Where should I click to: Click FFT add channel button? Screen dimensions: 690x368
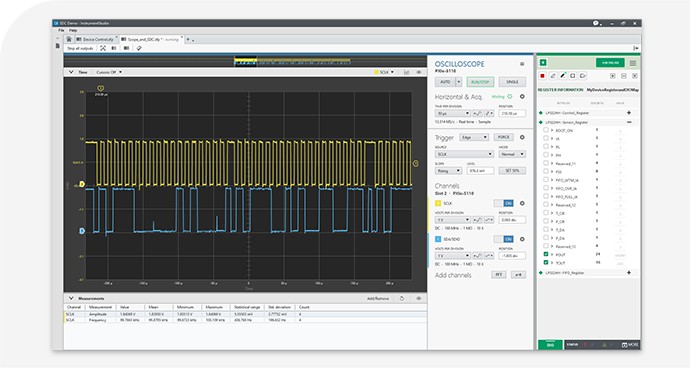(499, 275)
